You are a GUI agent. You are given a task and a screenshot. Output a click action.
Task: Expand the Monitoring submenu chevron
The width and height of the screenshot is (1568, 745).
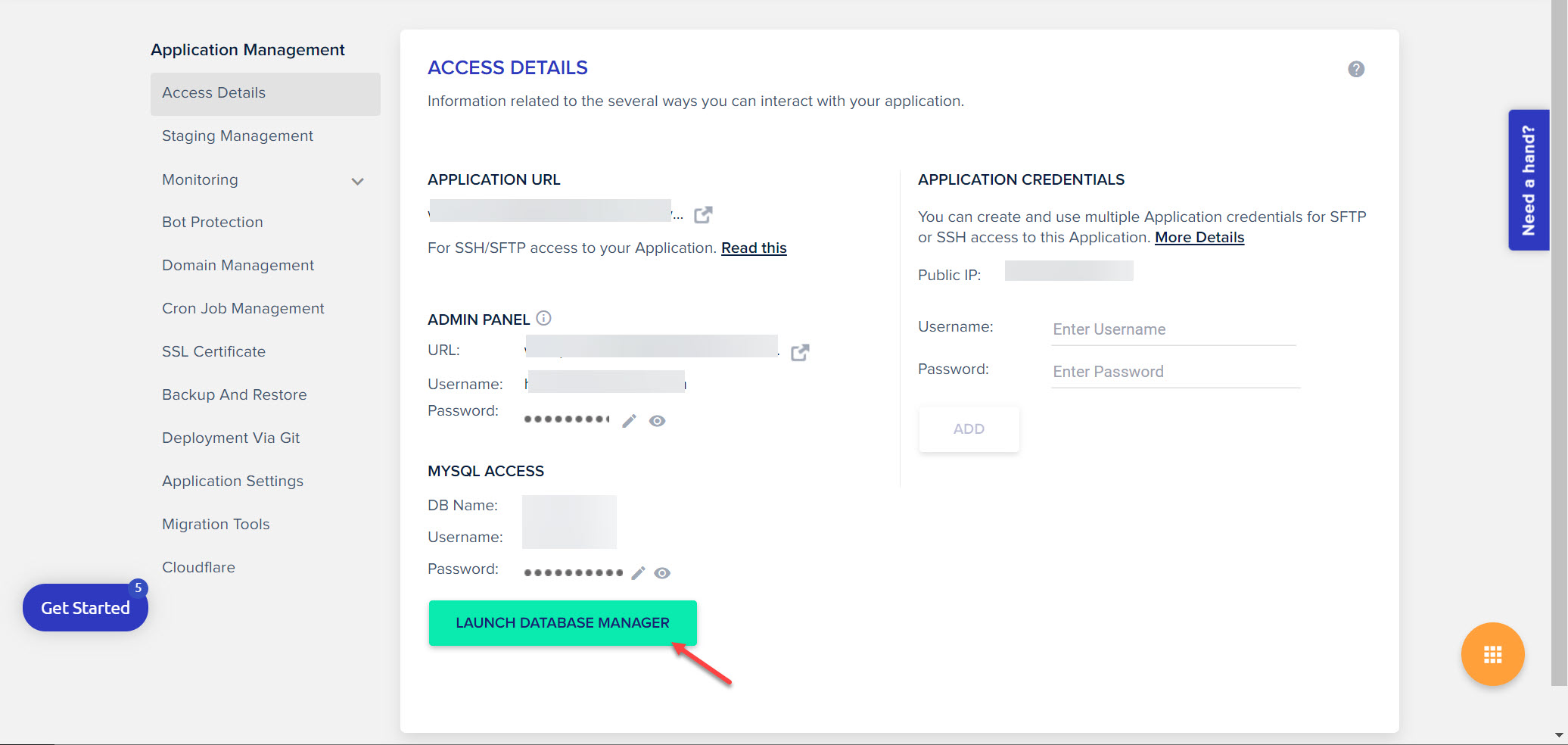click(358, 181)
